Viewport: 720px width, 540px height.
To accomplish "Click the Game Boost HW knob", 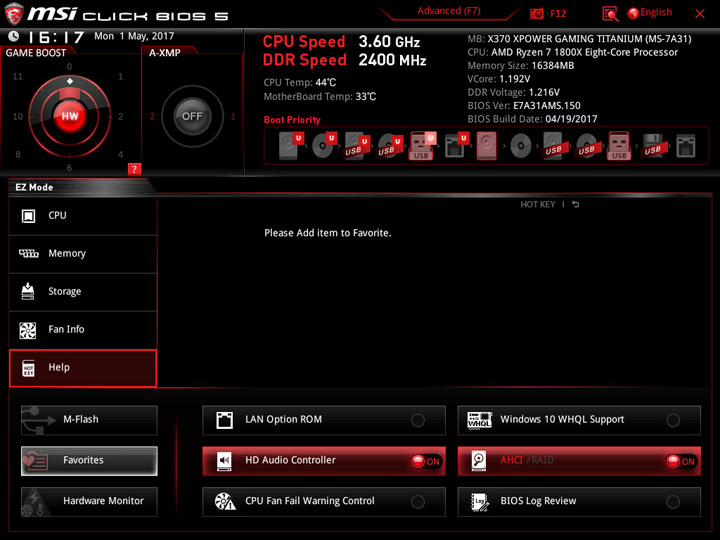I will [70, 116].
